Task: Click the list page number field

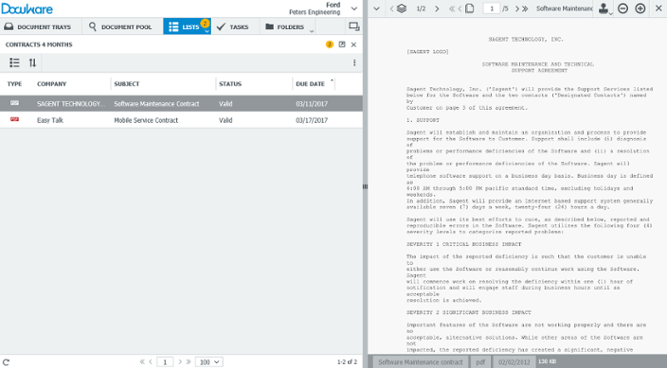Action: point(165,362)
